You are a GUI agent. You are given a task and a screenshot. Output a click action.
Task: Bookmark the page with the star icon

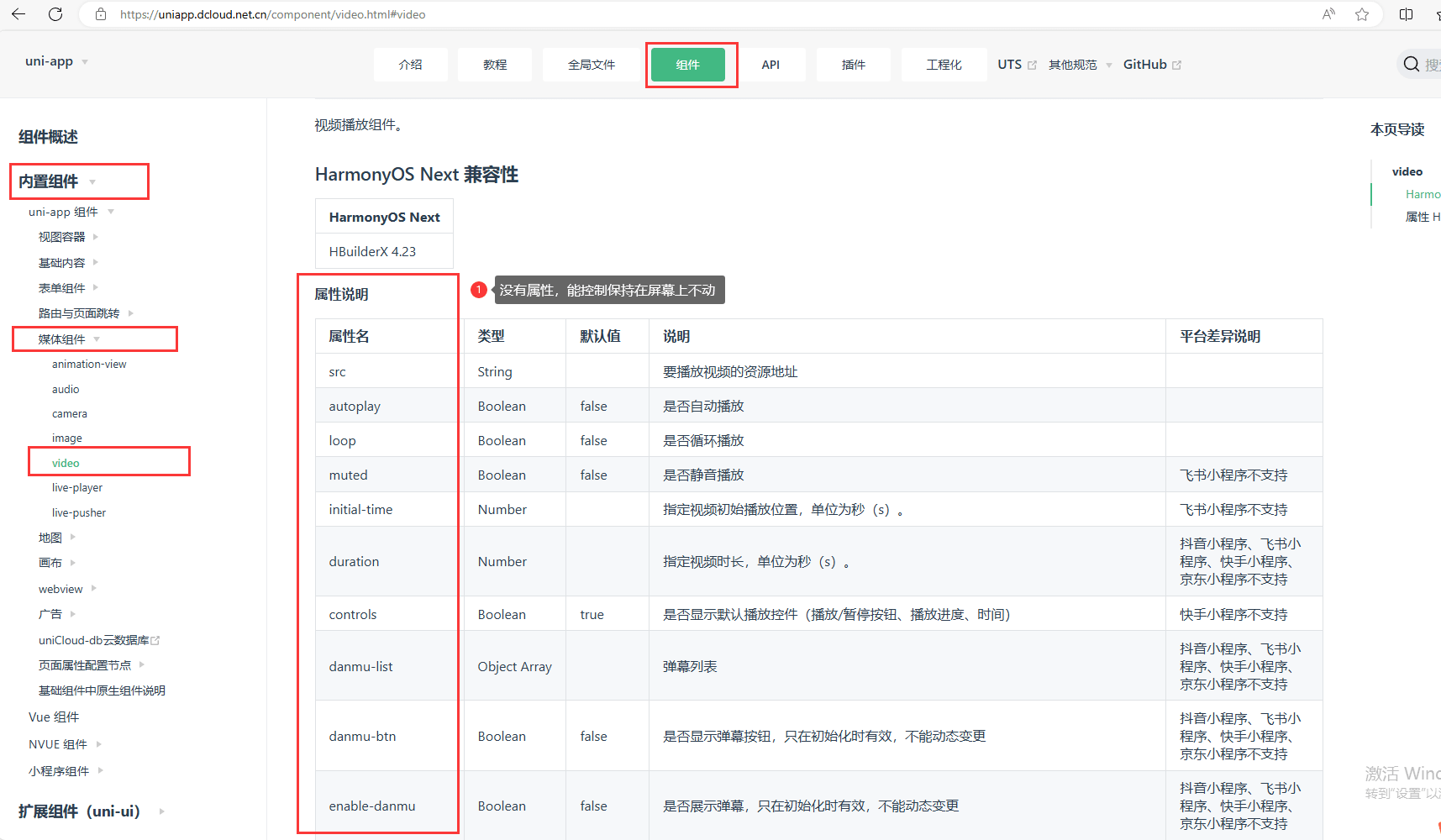point(1362,14)
